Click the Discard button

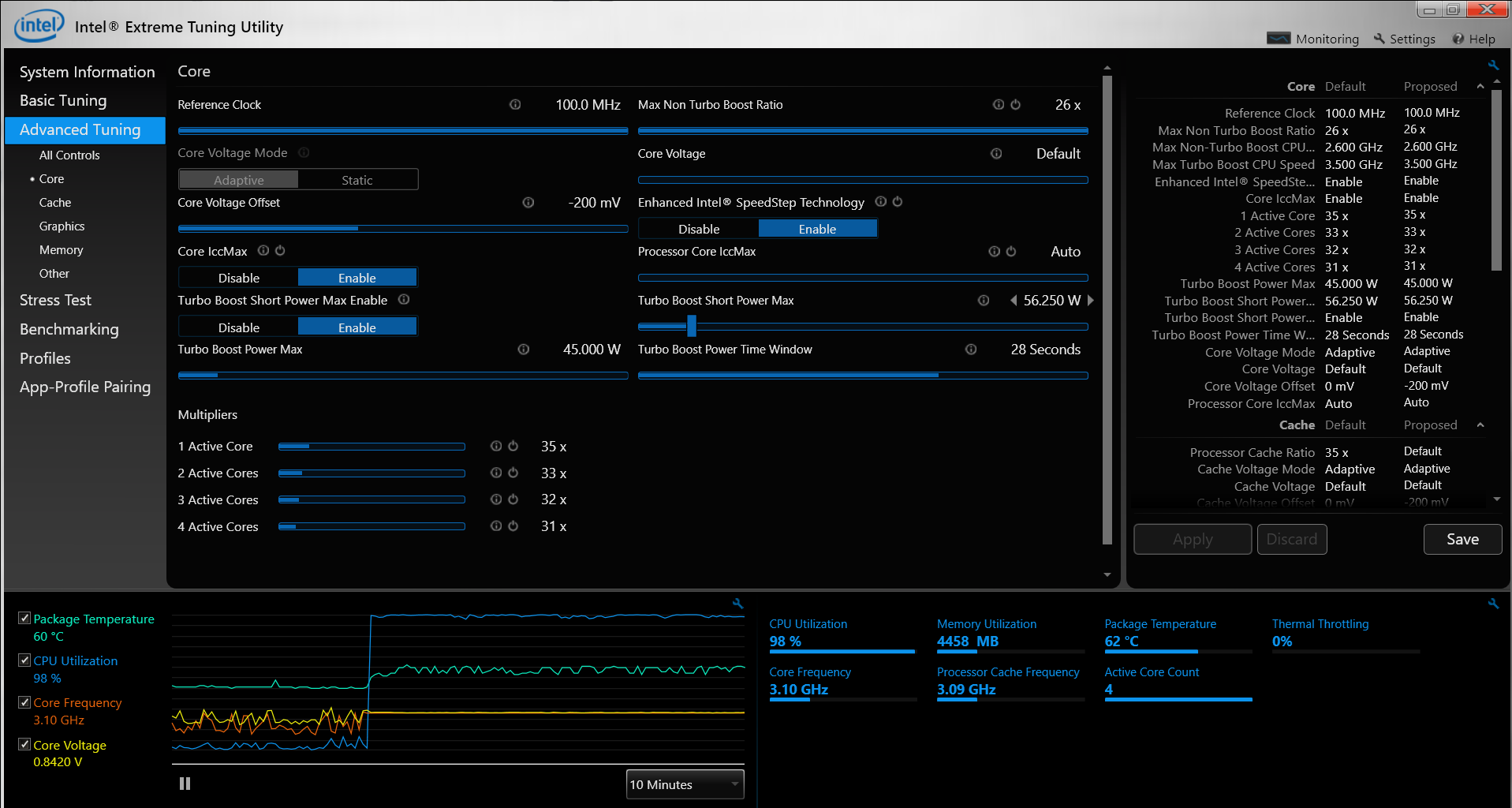click(1292, 539)
